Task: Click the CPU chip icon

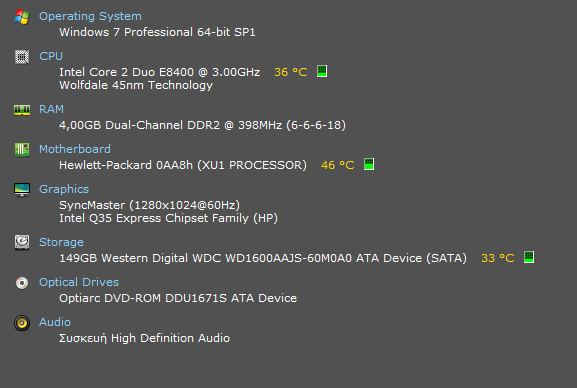Action: click(22, 57)
